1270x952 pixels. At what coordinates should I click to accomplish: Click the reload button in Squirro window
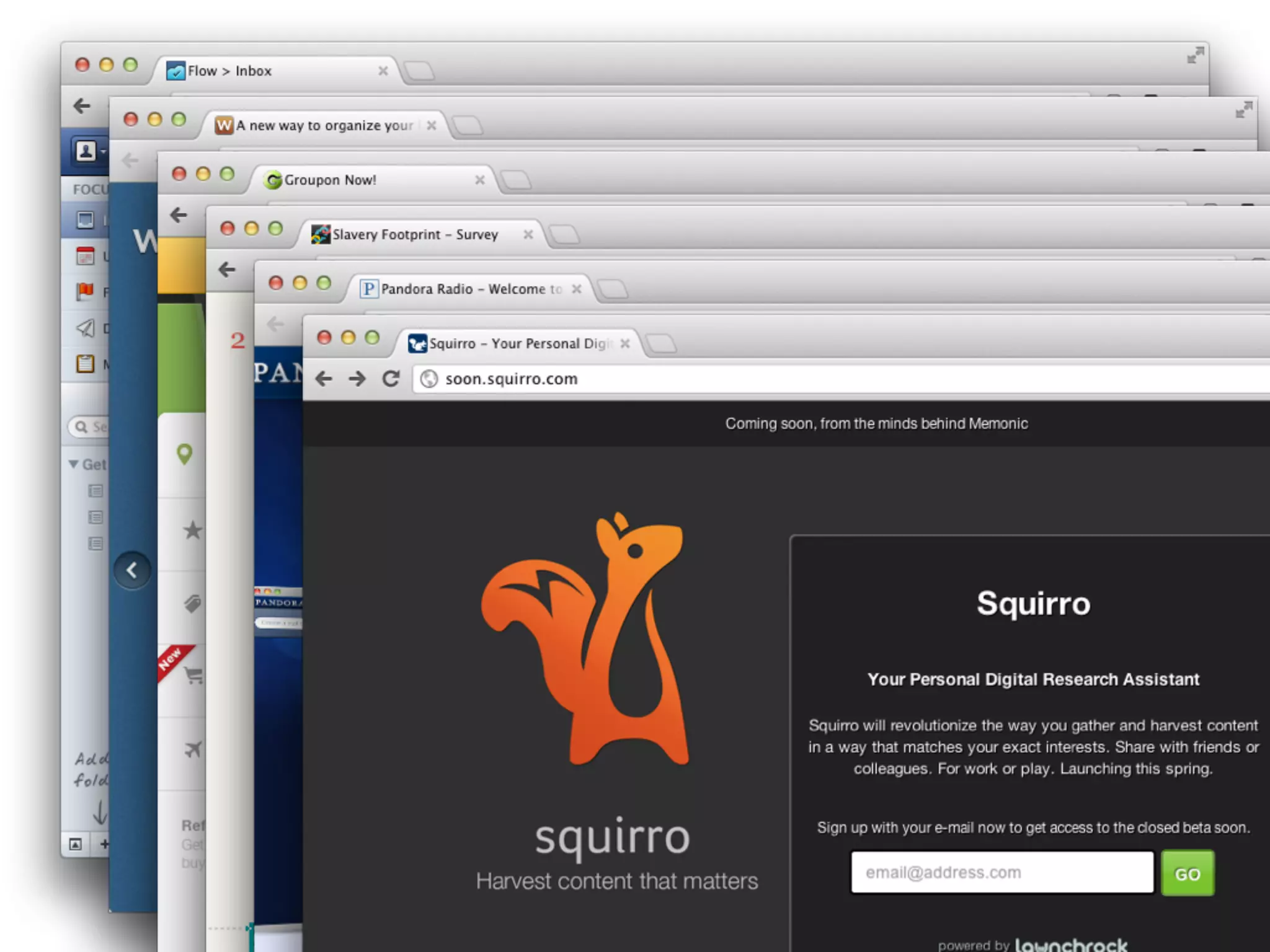[x=391, y=379]
